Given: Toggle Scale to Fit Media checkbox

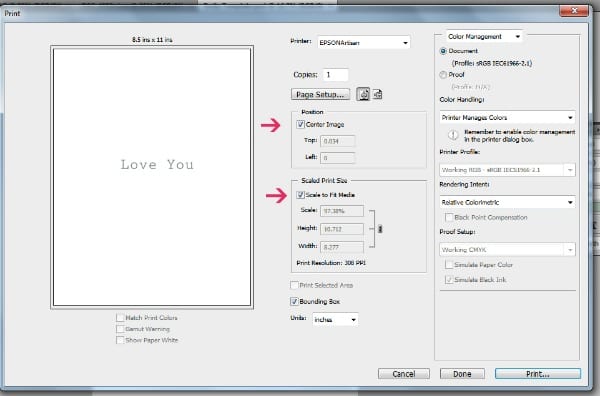Looking at the screenshot, I should point(300,195).
